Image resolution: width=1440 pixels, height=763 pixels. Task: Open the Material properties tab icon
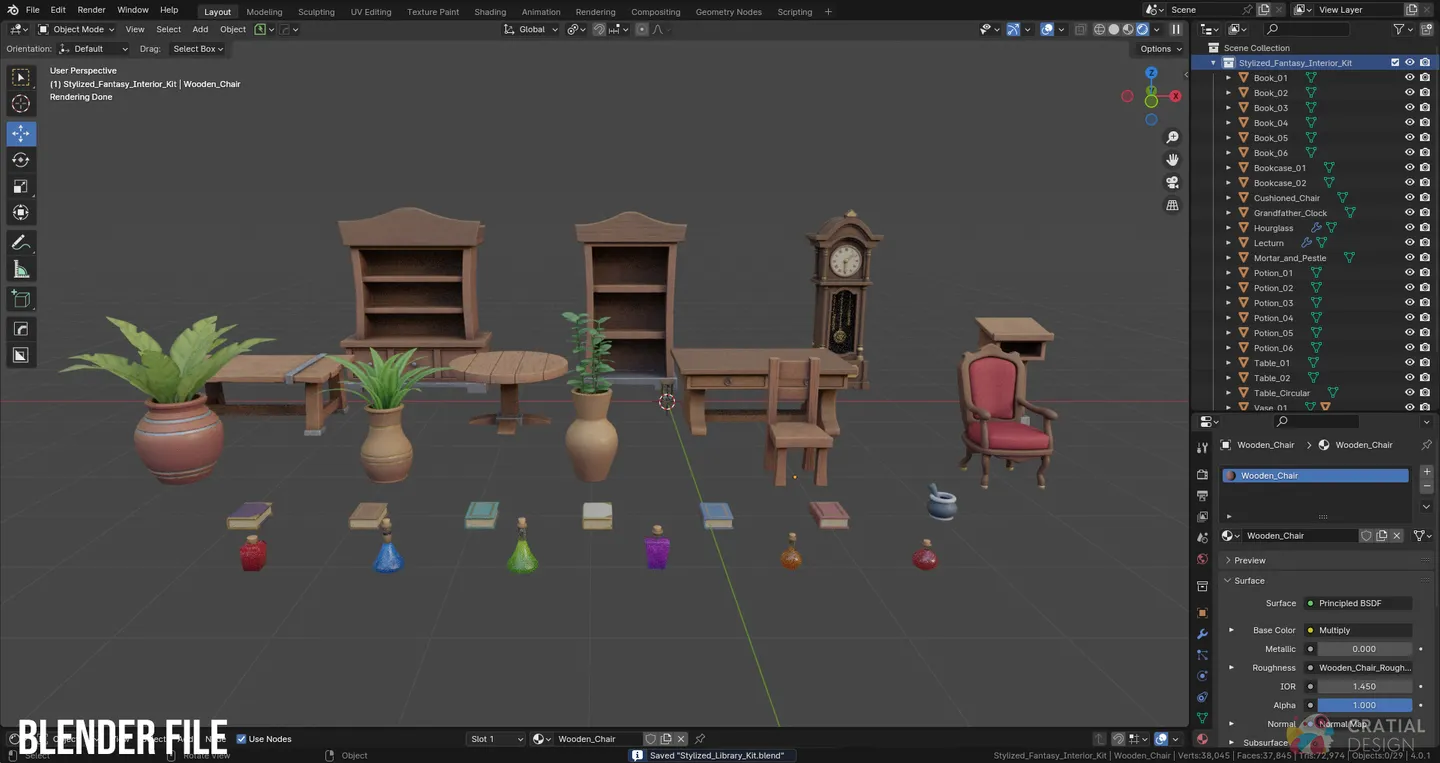(x=1202, y=739)
